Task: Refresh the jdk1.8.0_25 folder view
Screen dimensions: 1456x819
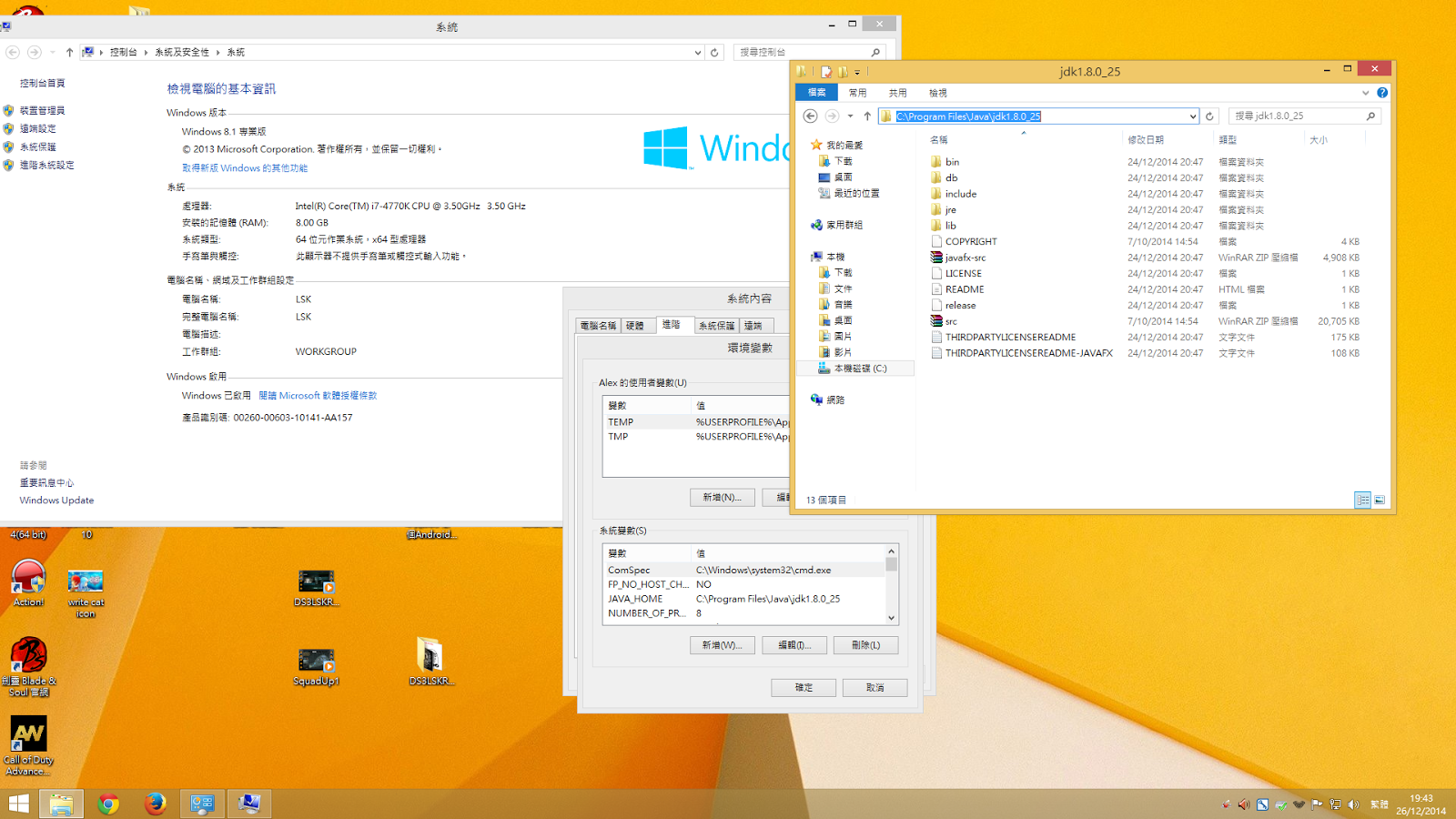Action: (1209, 116)
